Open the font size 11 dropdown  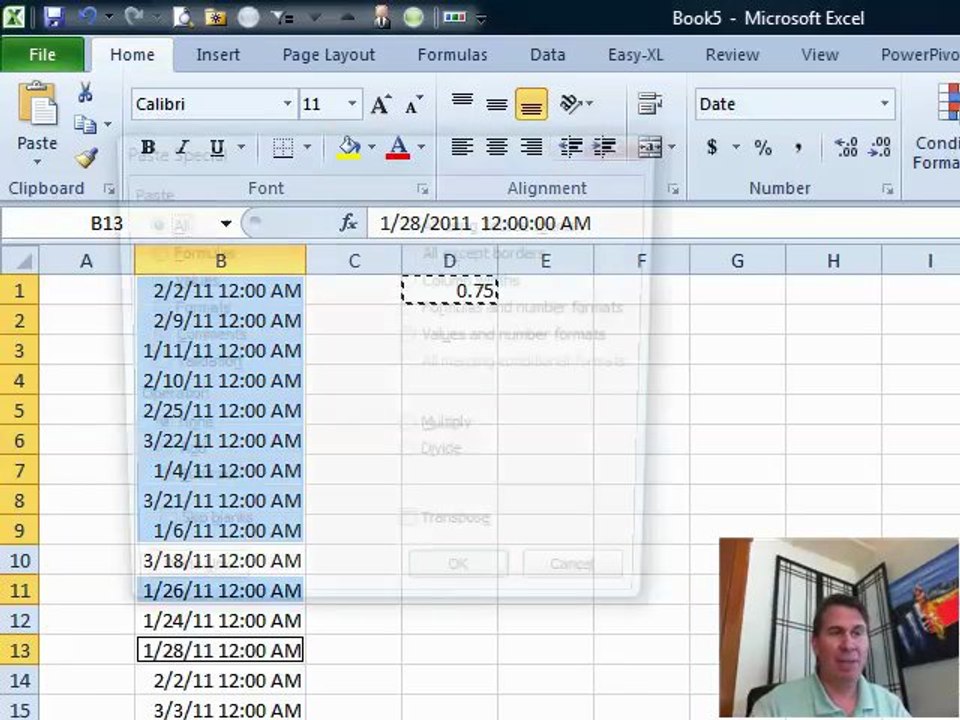point(352,103)
